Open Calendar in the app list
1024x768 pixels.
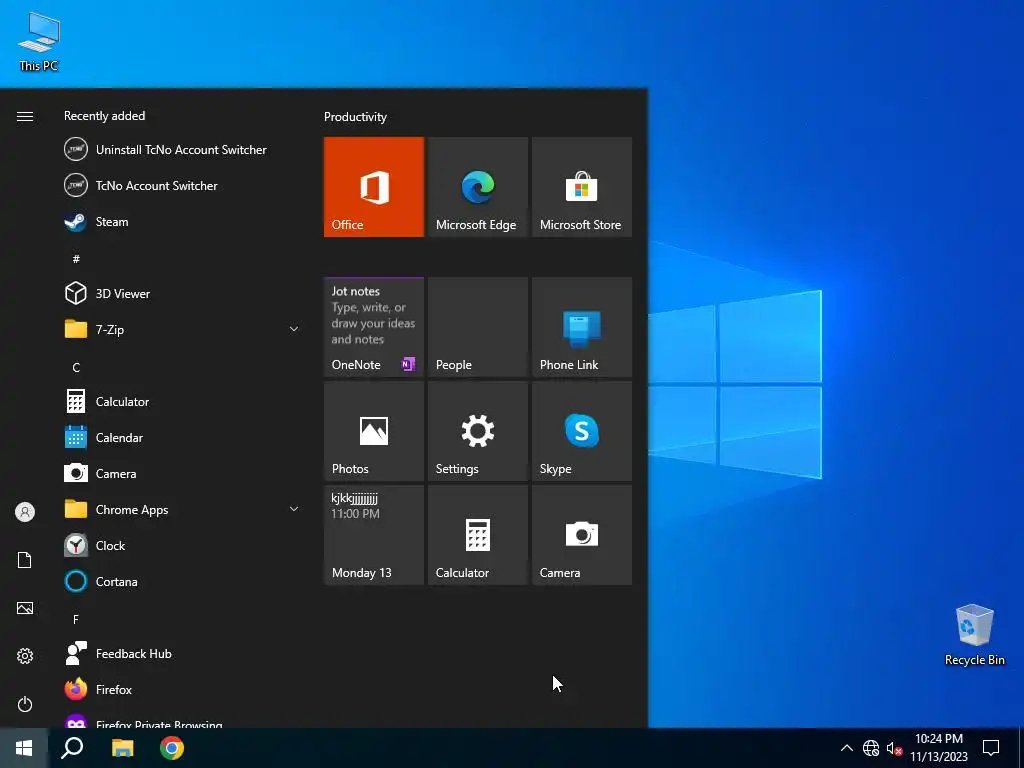pos(182,438)
